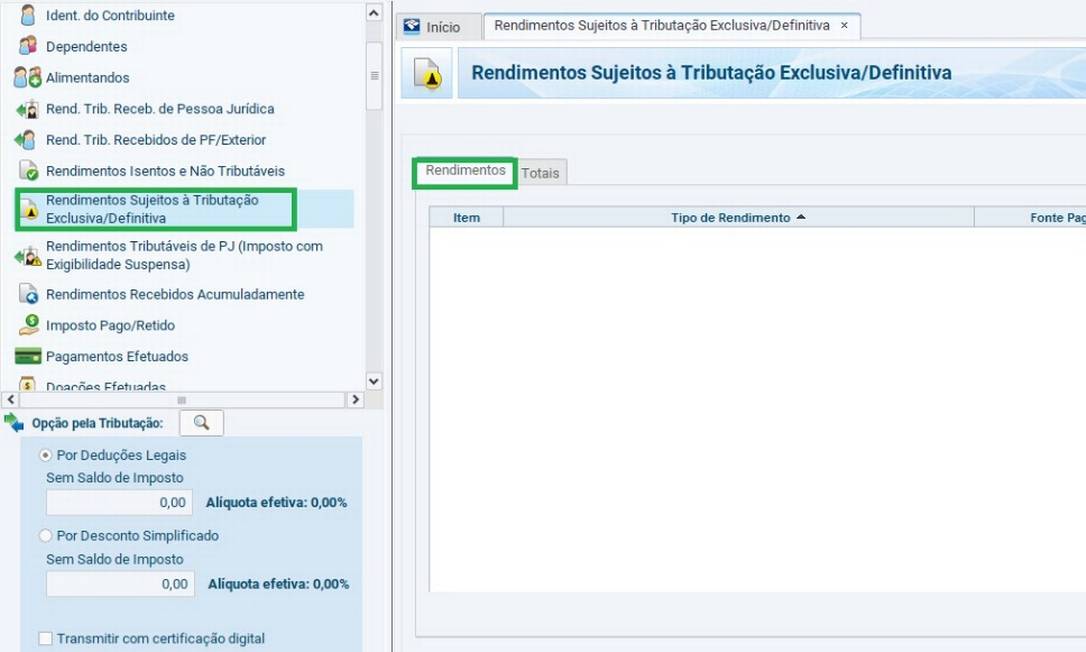Click the Alimentandos people icon

coord(27,77)
